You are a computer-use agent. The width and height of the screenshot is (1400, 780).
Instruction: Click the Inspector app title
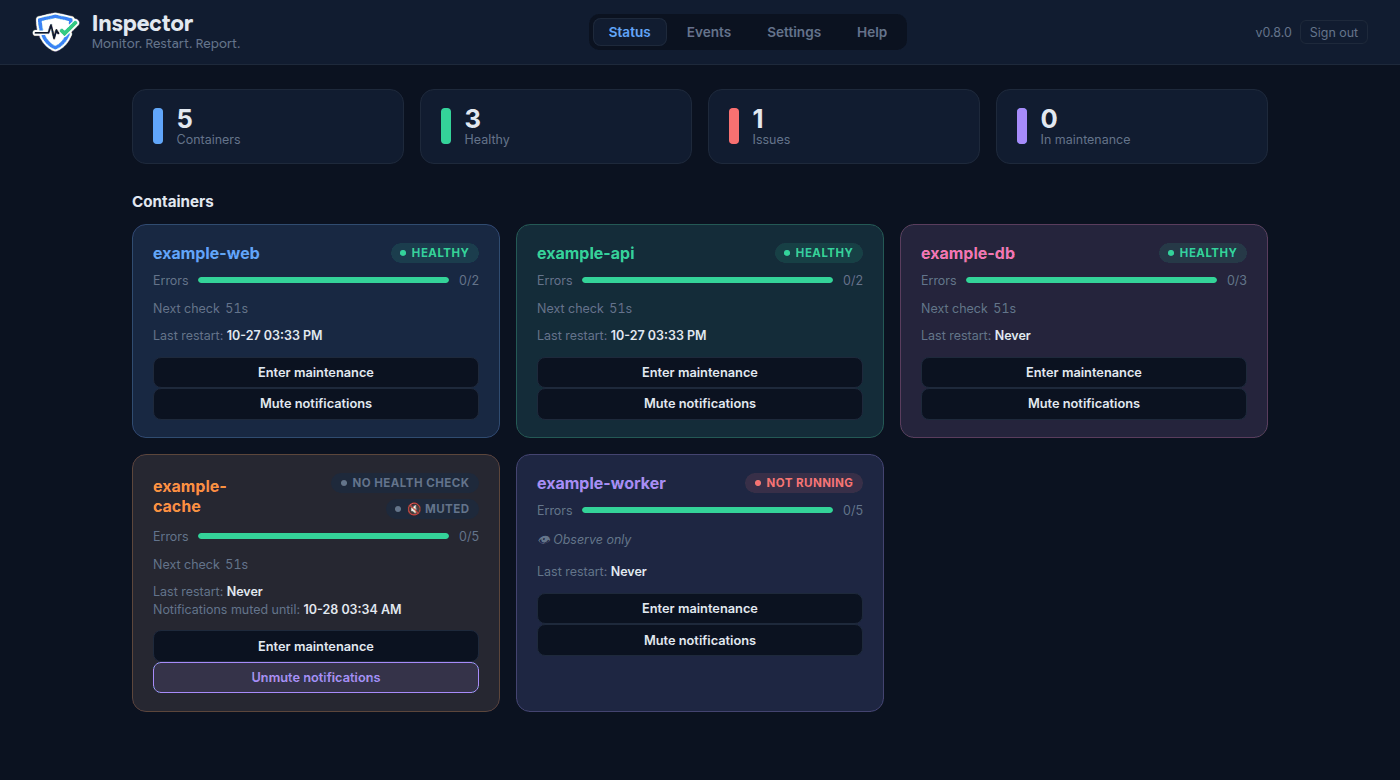[x=142, y=23]
